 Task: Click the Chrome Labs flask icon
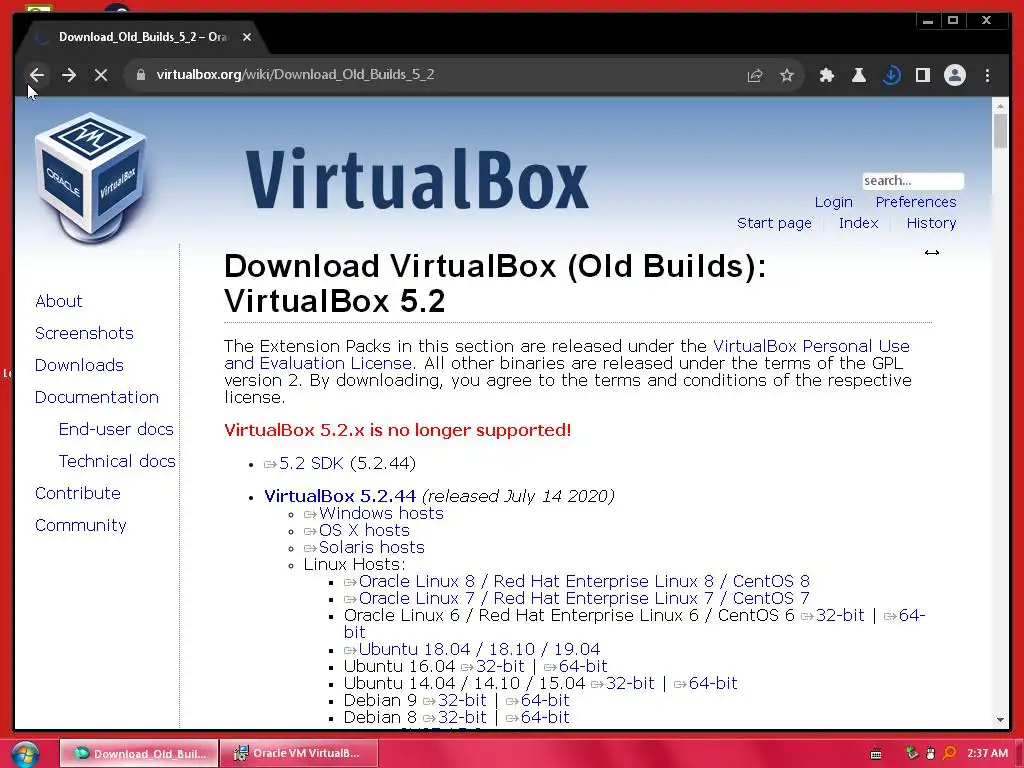point(859,75)
